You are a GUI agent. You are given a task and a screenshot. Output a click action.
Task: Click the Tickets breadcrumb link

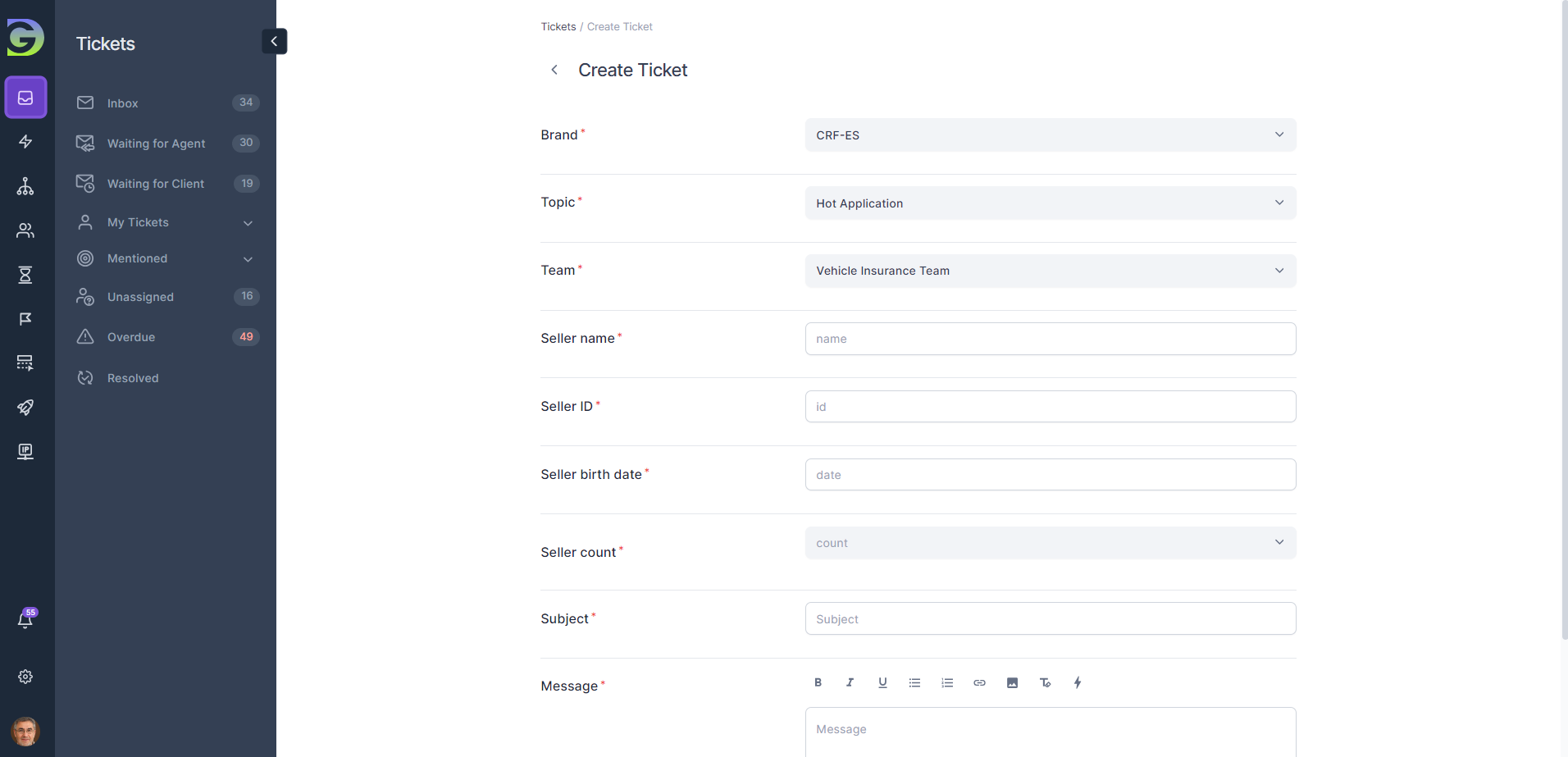point(558,27)
